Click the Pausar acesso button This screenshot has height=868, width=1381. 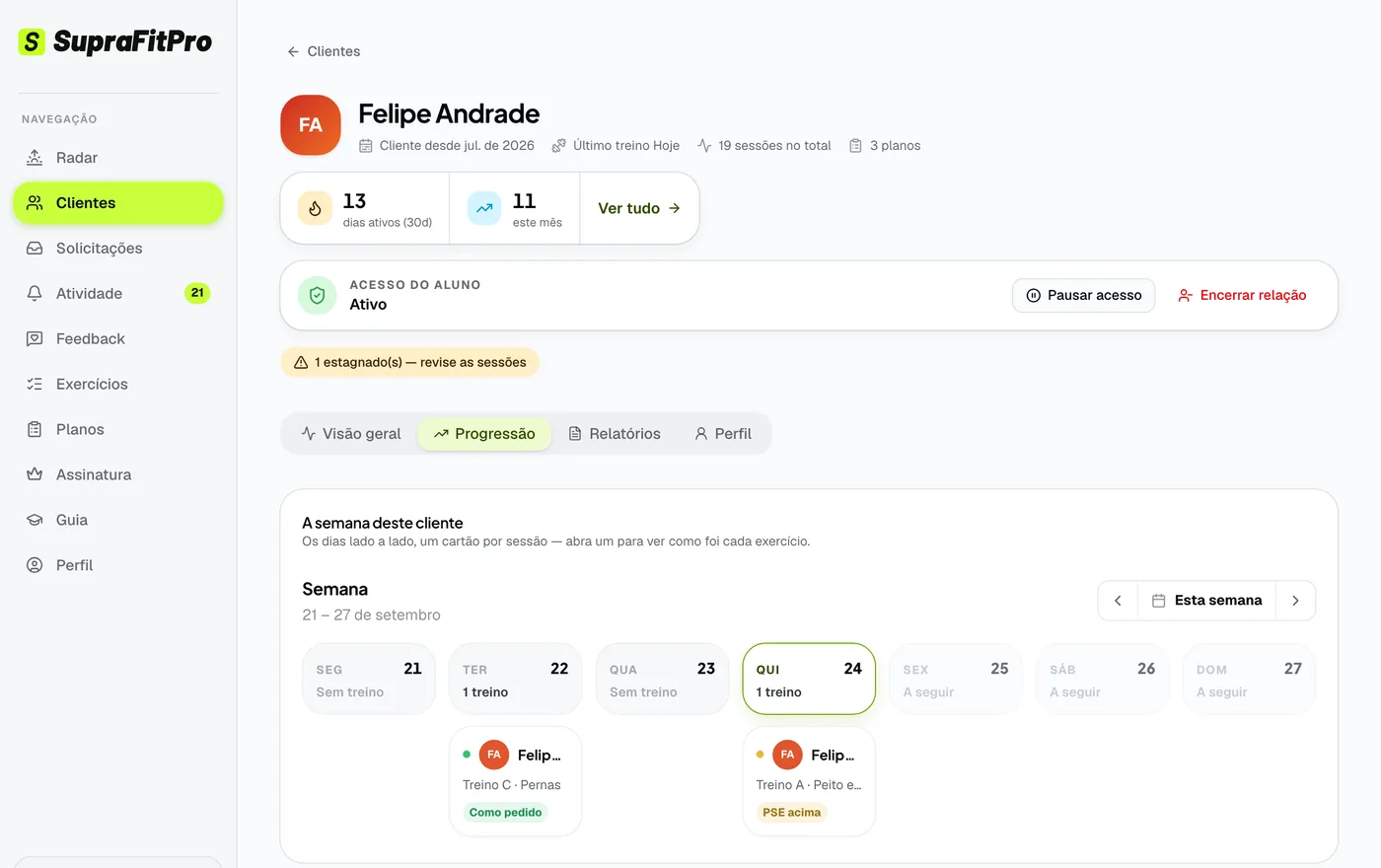tap(1083, 296)
